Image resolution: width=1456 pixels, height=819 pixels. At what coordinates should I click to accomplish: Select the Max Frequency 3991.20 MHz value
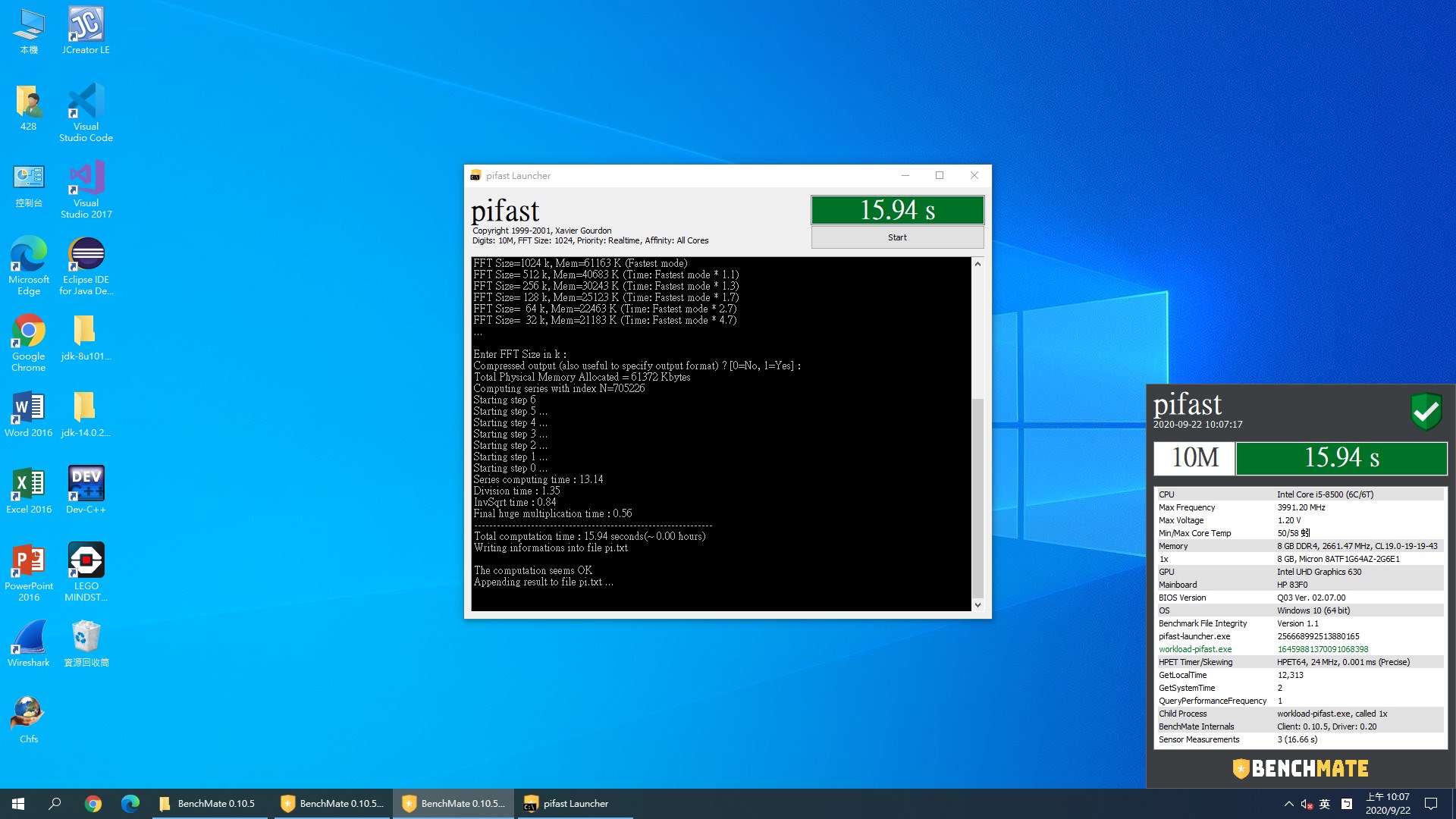pyautogui.click(x=1301, y=507)
